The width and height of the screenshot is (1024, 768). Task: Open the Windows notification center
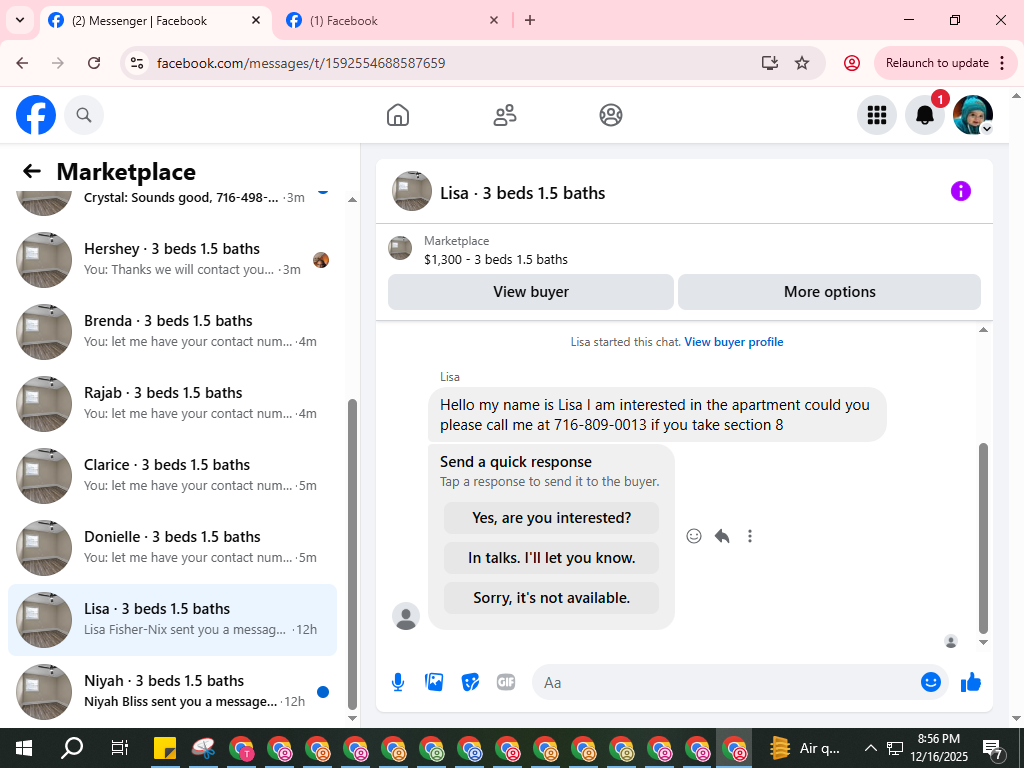(993, 749)
